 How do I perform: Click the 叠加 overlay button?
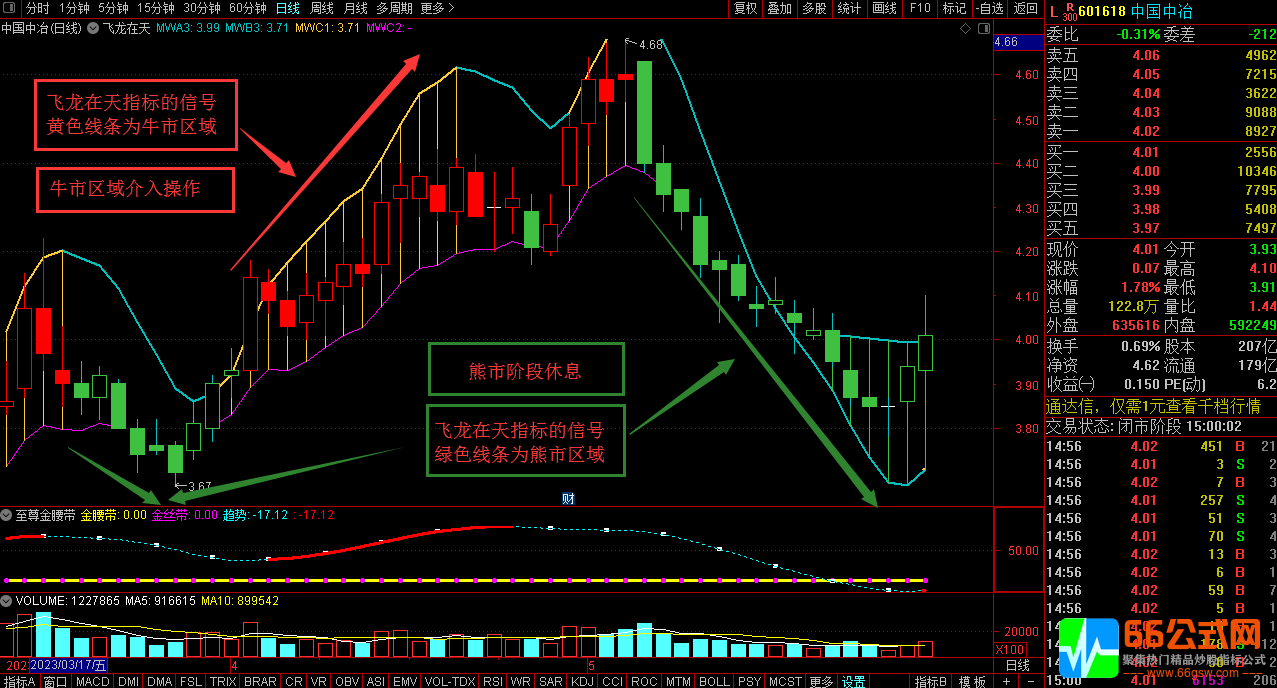[779, 8]
